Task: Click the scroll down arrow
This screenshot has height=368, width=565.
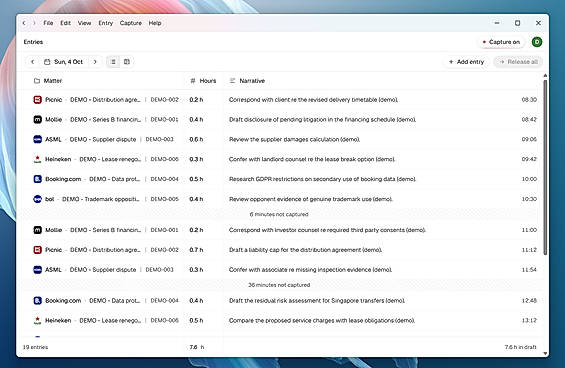Action: (545, 354)
